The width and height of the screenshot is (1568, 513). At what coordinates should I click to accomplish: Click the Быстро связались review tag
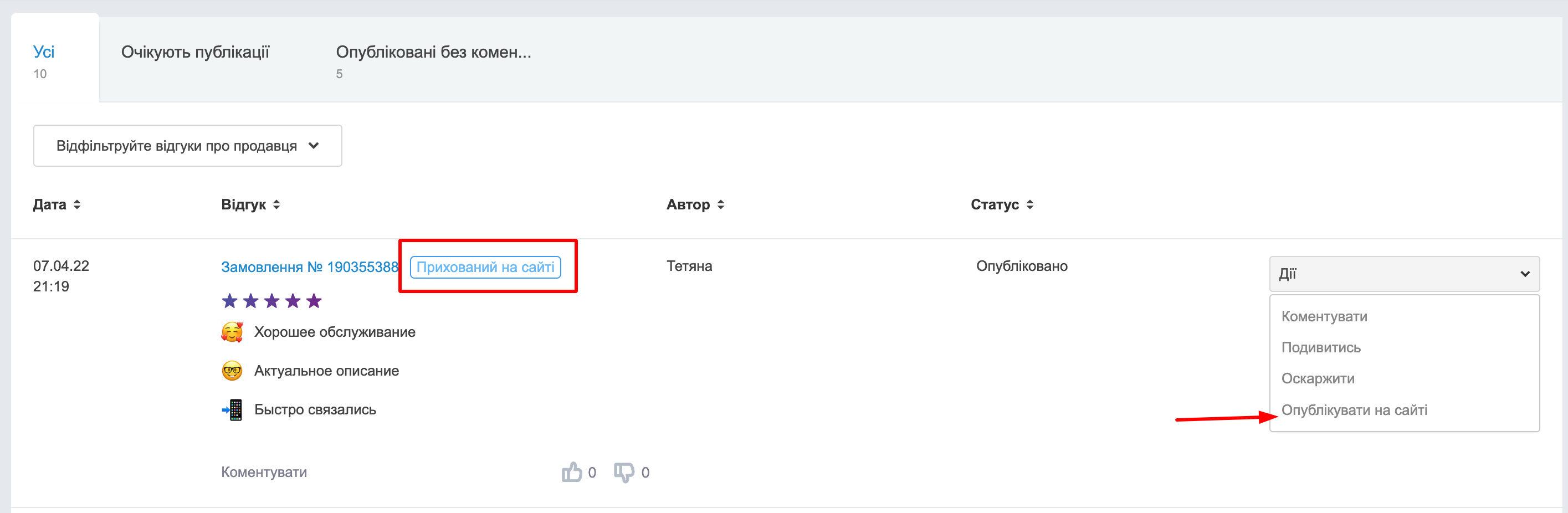point(315,409)
